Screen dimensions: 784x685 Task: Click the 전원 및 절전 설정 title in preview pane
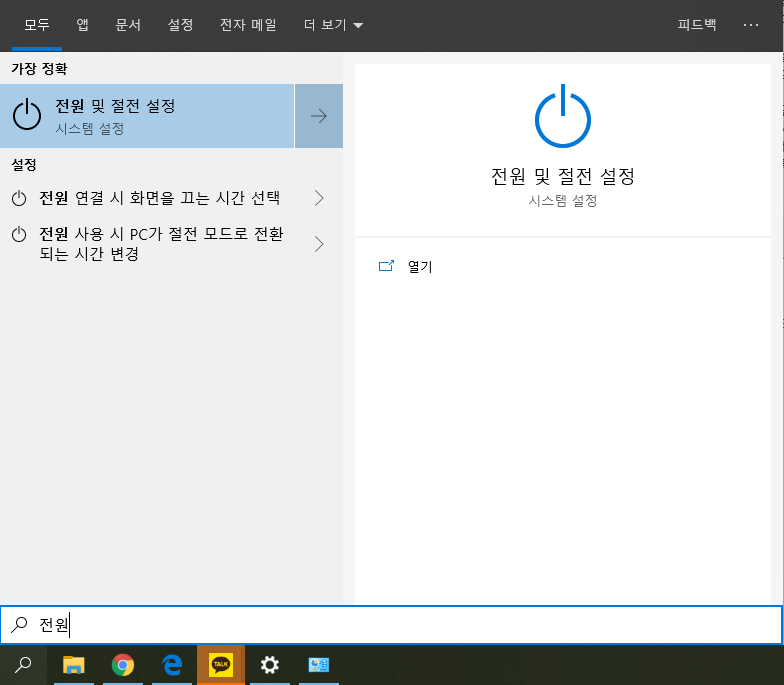pos(563,176)
